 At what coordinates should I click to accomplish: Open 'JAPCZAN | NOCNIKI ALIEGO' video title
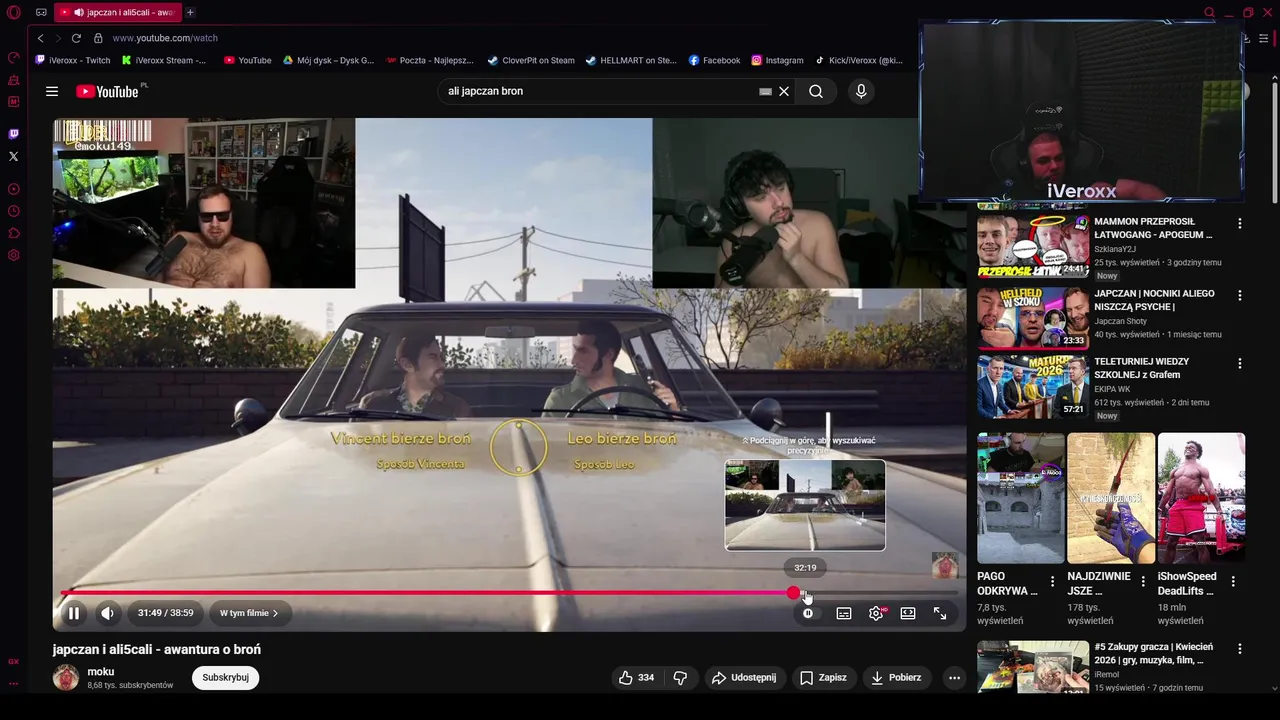click(x=1154, y=300)
